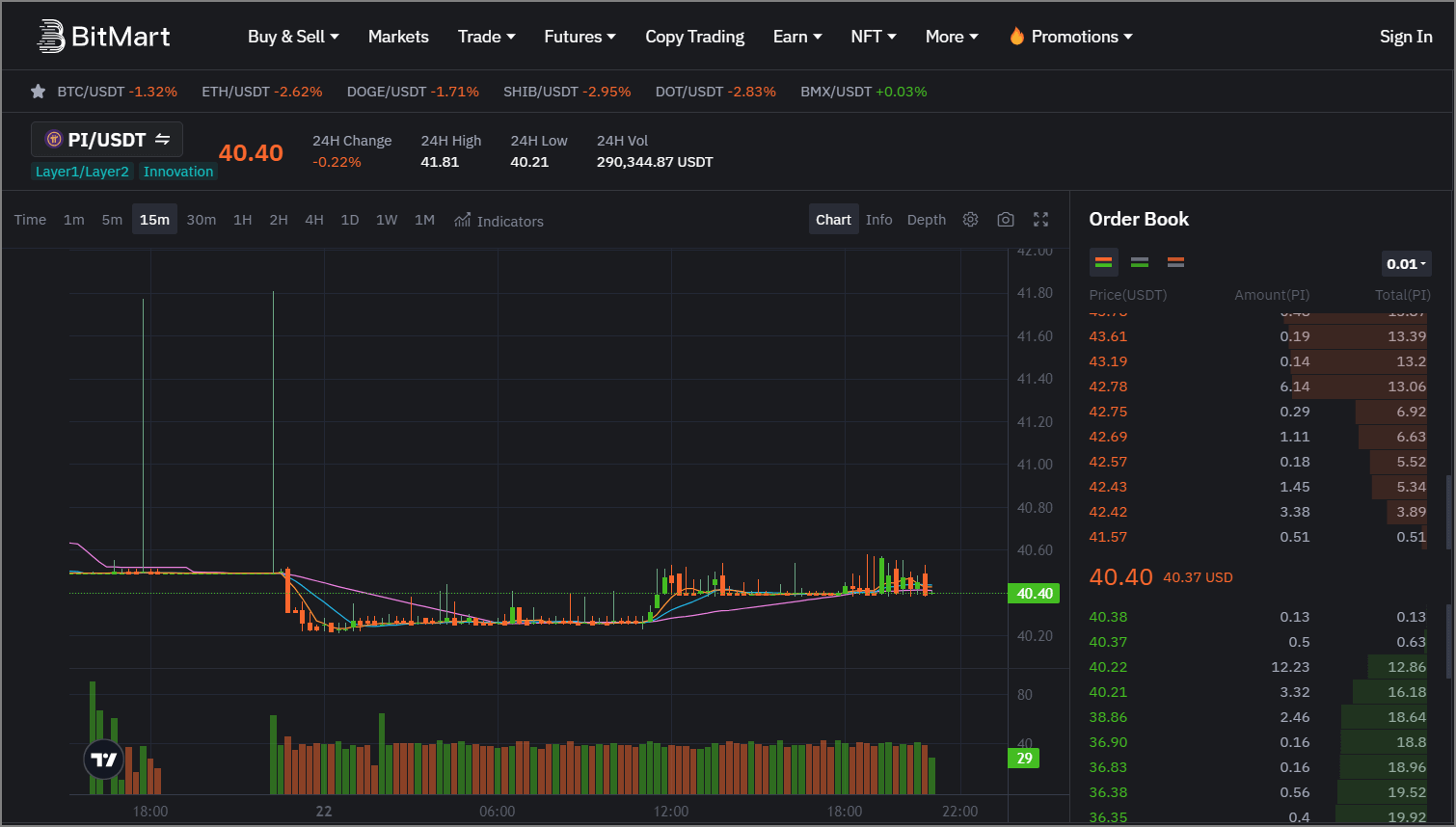
Task: Select ask price 42.78 in order book
Action: tap(1108, 387)
